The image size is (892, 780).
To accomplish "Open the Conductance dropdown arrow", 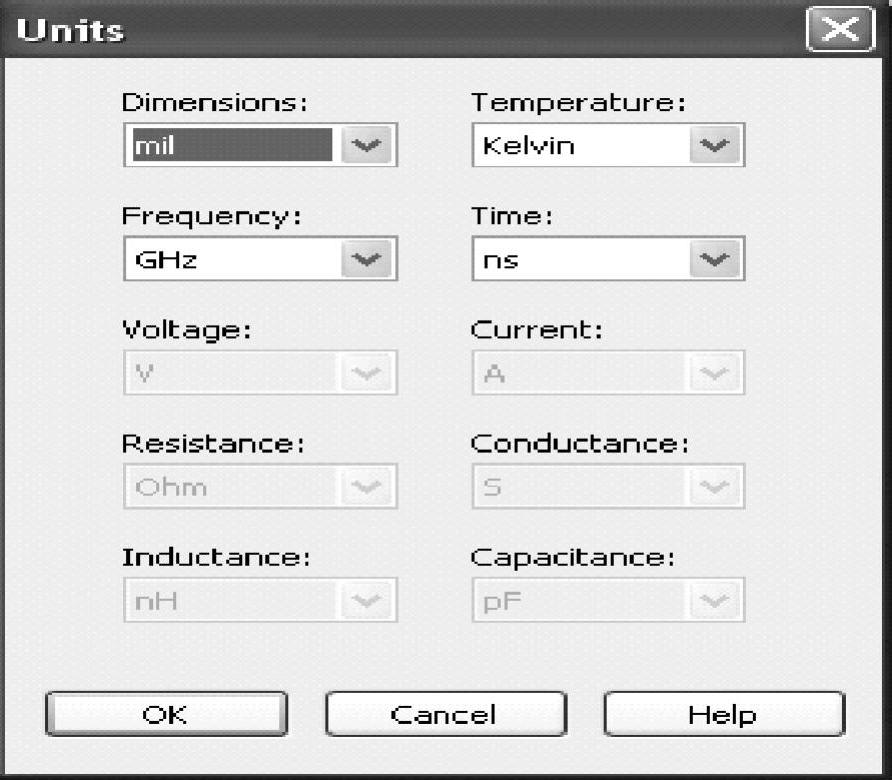I will pyautogui.click(x=716, y=487).
